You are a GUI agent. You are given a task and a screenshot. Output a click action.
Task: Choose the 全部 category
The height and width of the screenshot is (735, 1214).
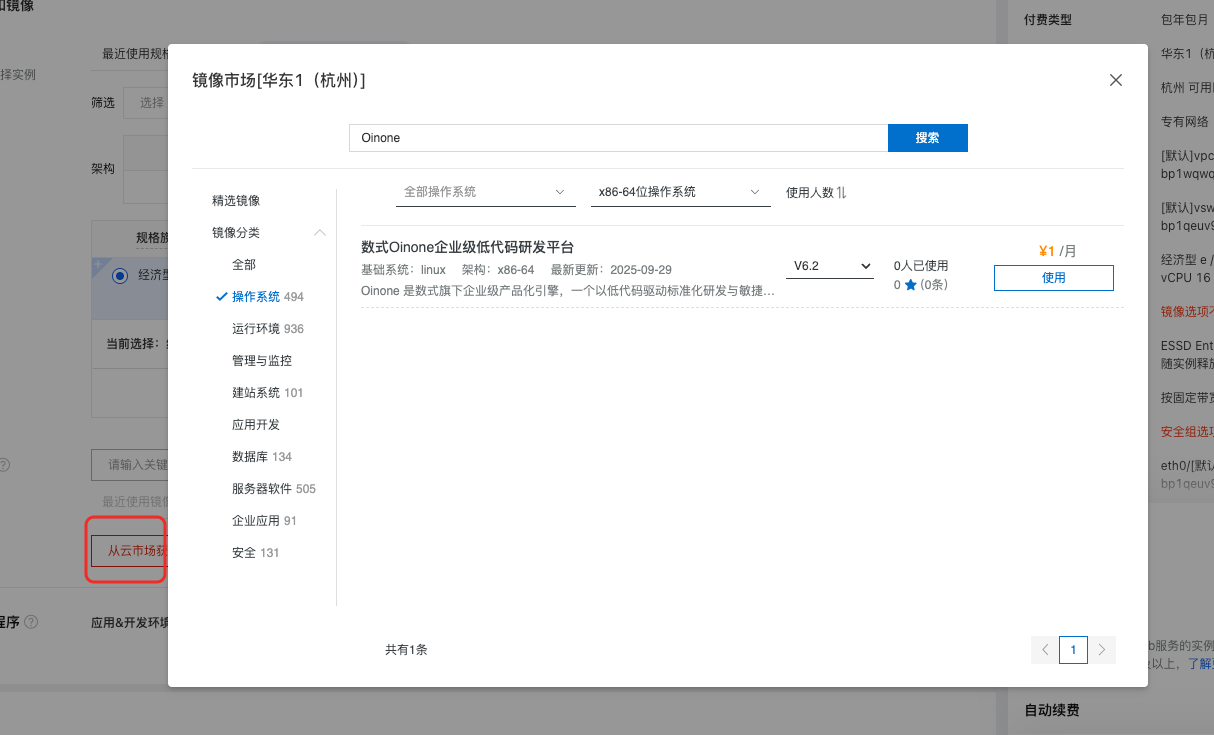point(244,265)
